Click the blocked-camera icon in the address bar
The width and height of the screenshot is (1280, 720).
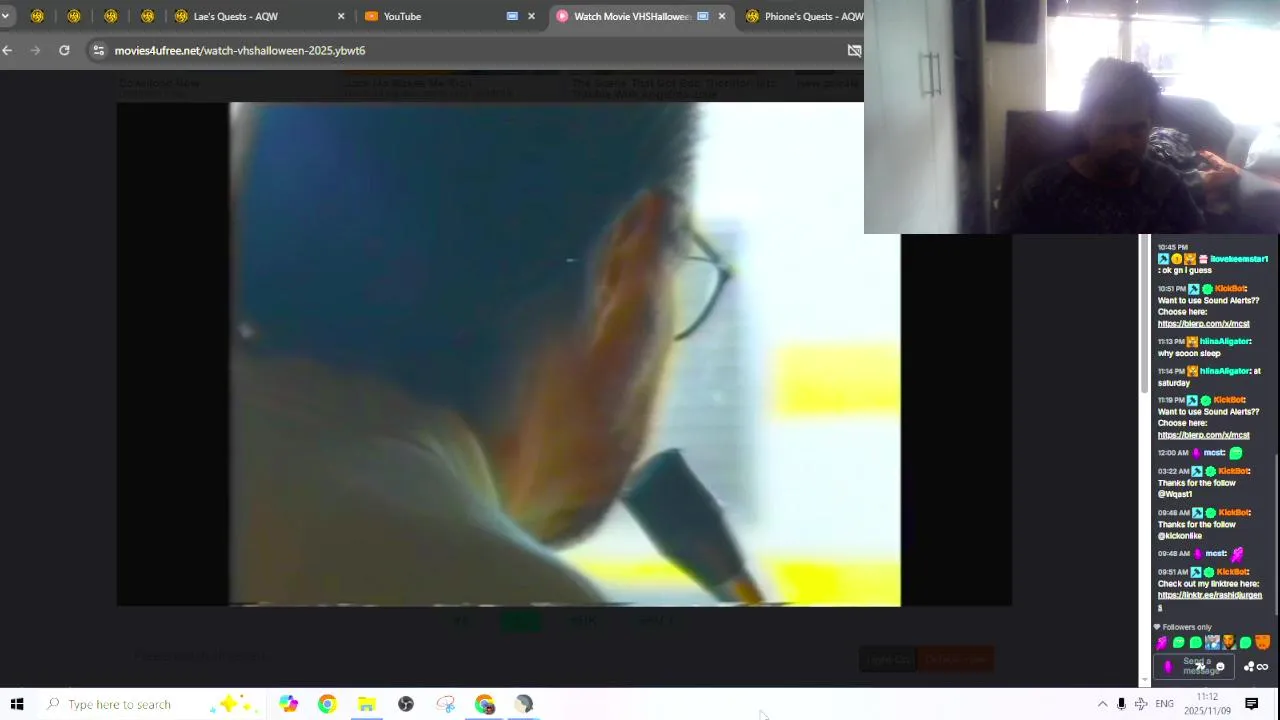[x=854, y=50]
